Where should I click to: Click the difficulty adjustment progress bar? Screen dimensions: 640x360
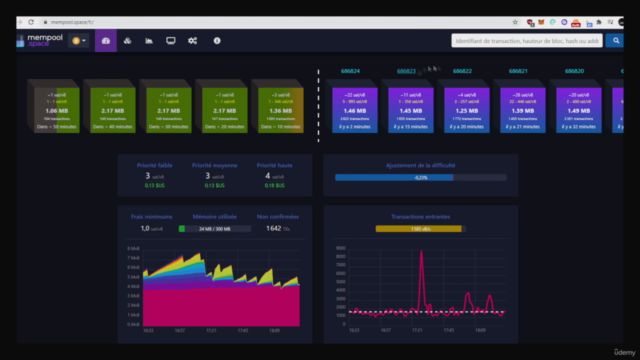click(421, 178)
